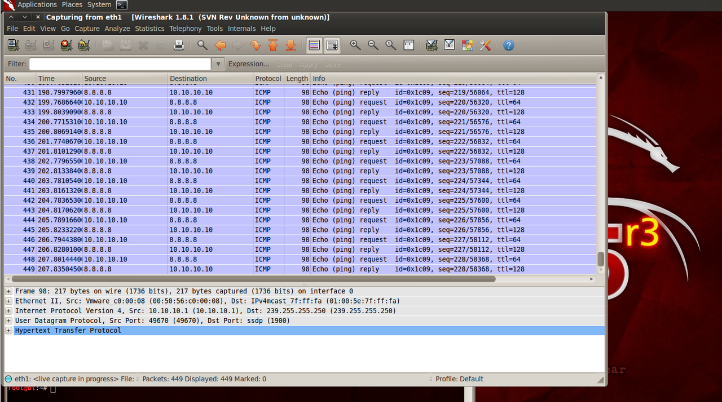Open the help icon in toolbar
Viewport: 722px width, 402px height.
(x=508, y=45)
